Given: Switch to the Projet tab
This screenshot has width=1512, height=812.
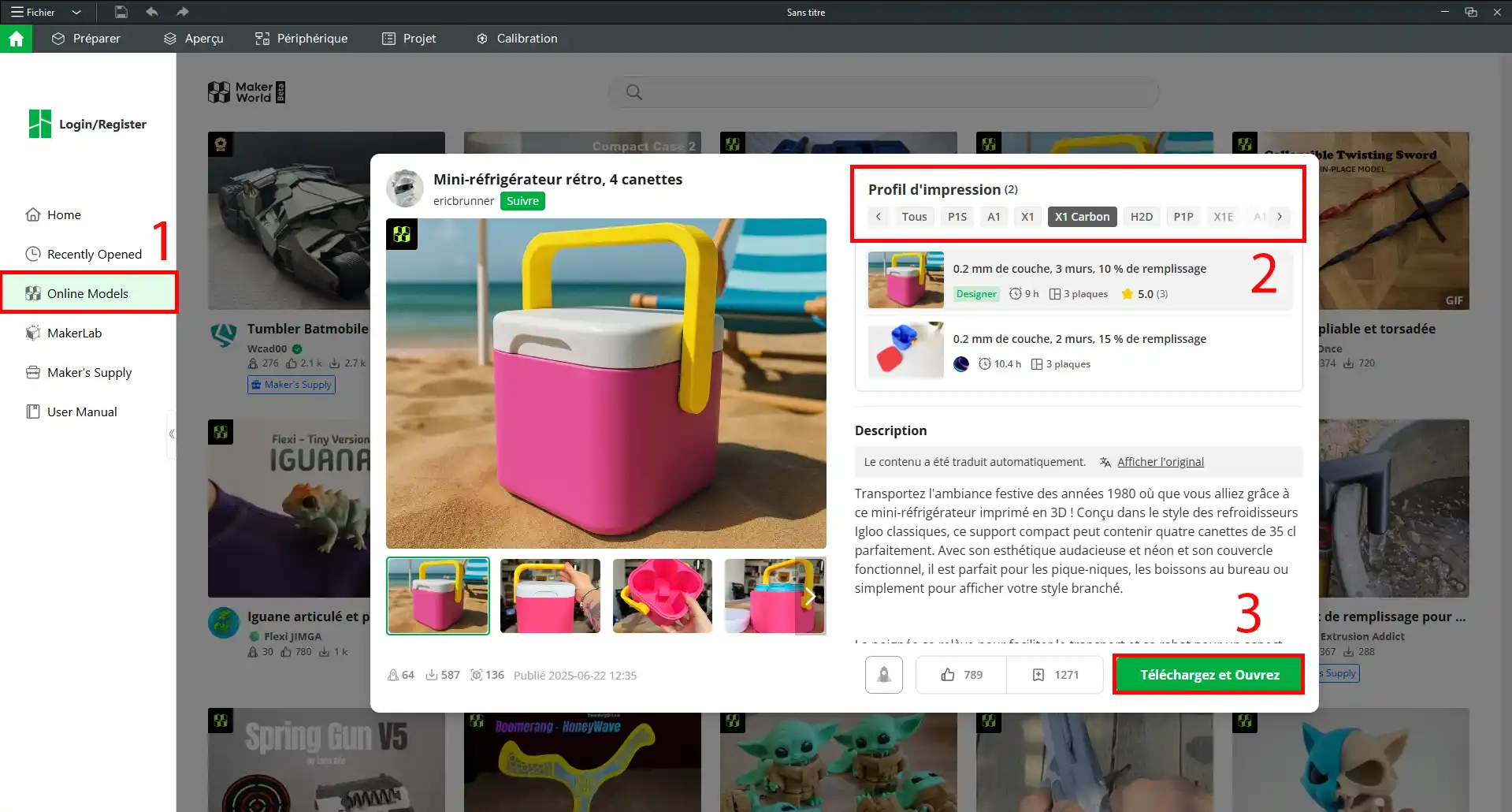Looking at the screenshot, I should click(409, 39).
